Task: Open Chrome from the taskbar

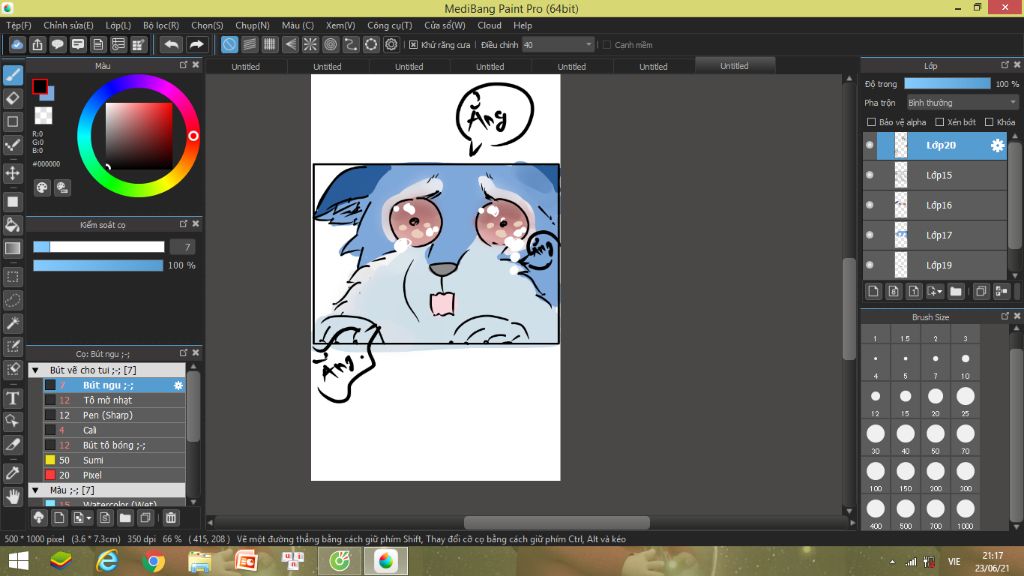Action: 153,562
